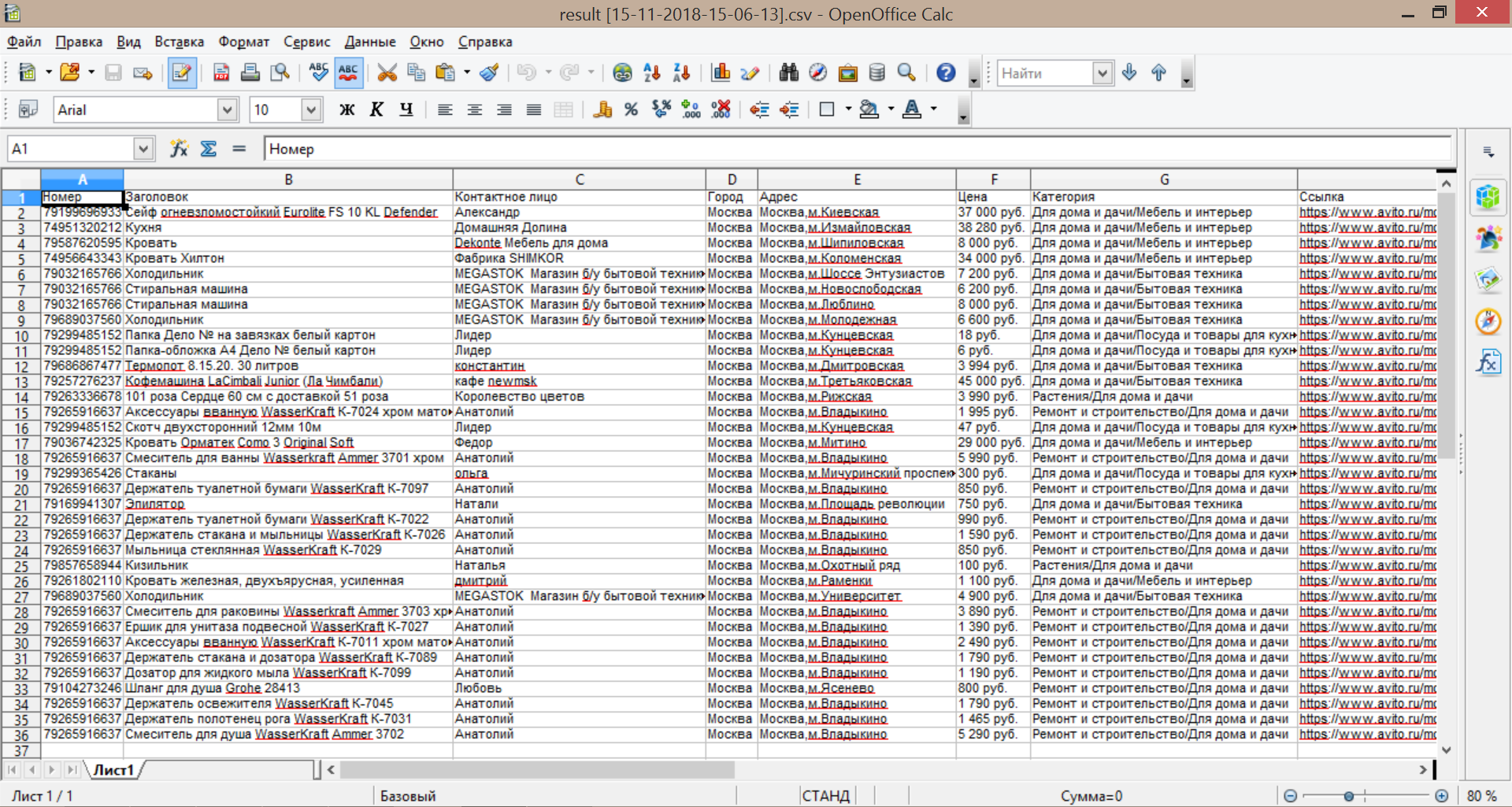Open the Functions panel in sidebar
1512x807 pixels.
[1488, 363]
